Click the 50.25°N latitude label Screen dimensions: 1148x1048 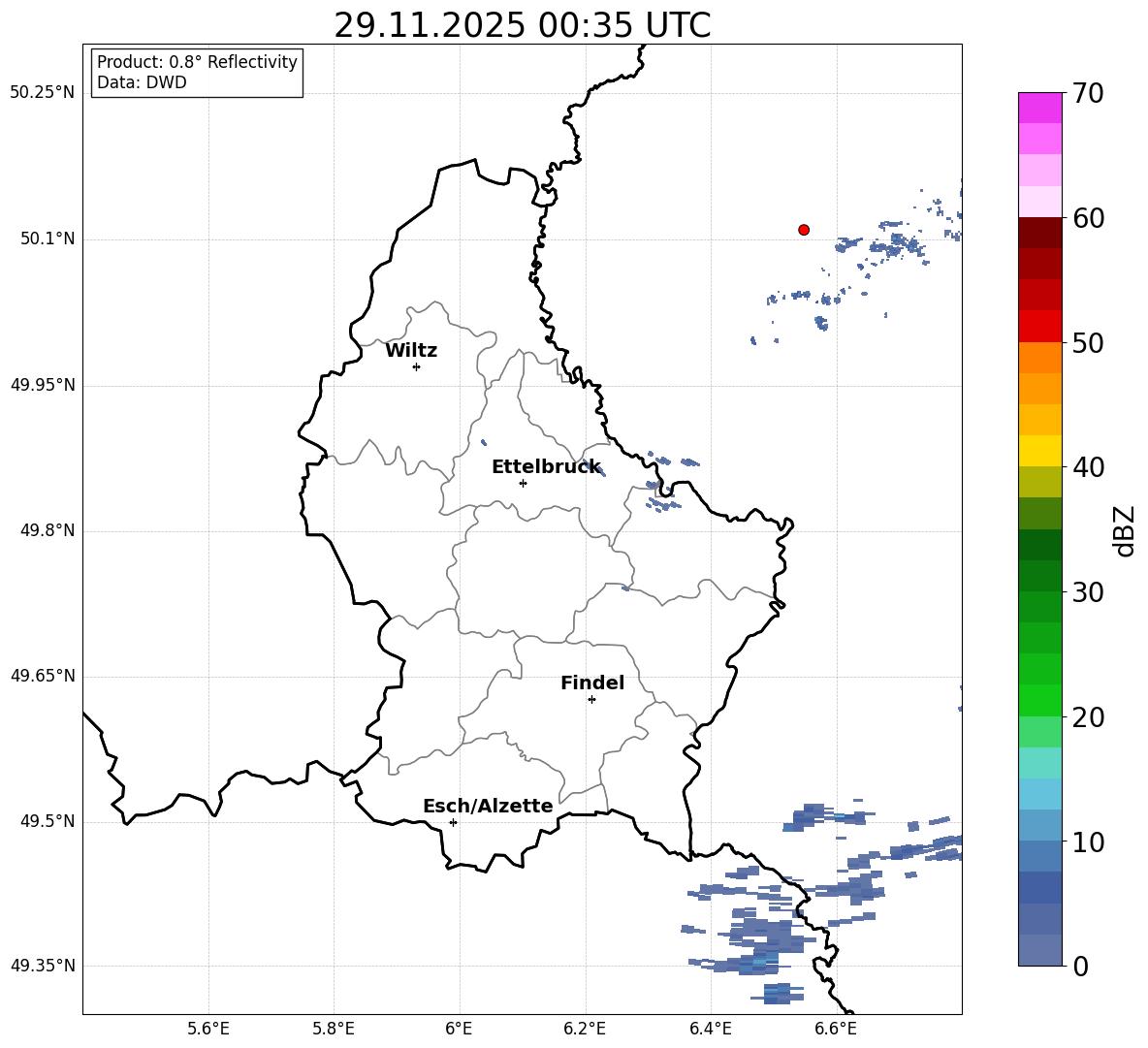[43, 93]
